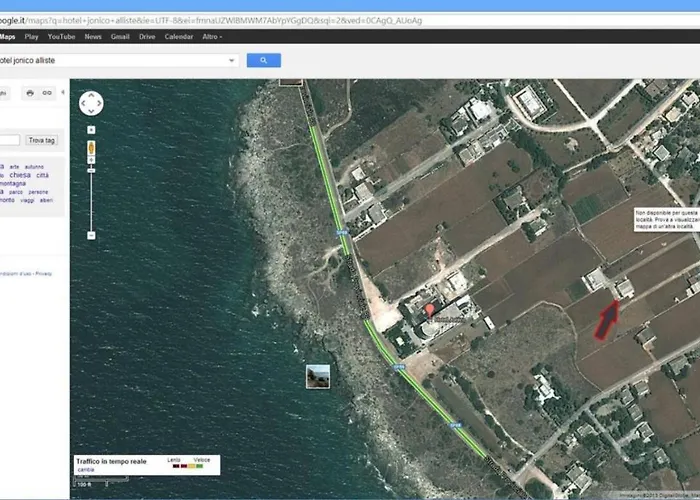
Task: Collapse the left side panel arrow
Action: [64, 93]
